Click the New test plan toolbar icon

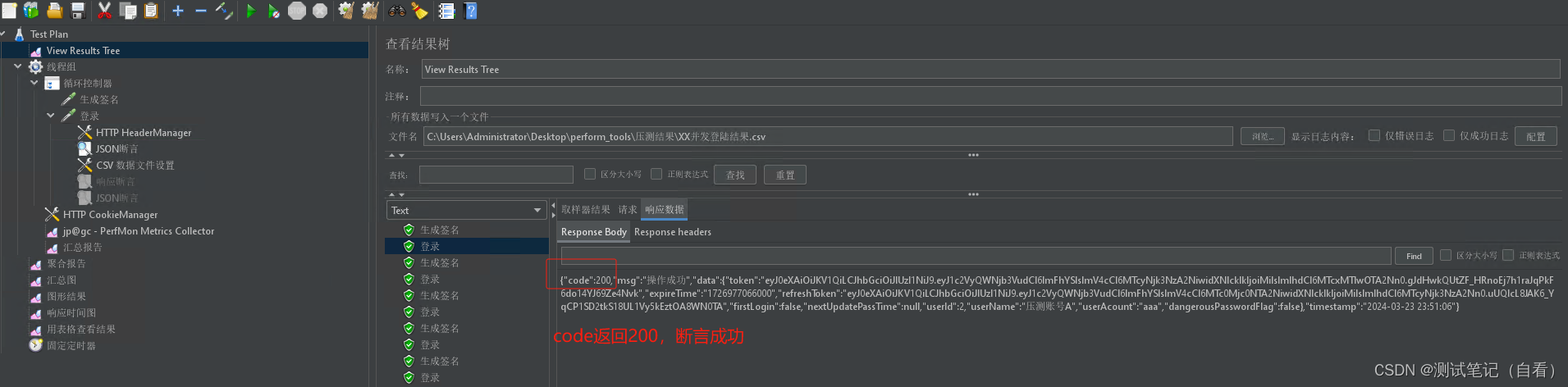[9, 11]
